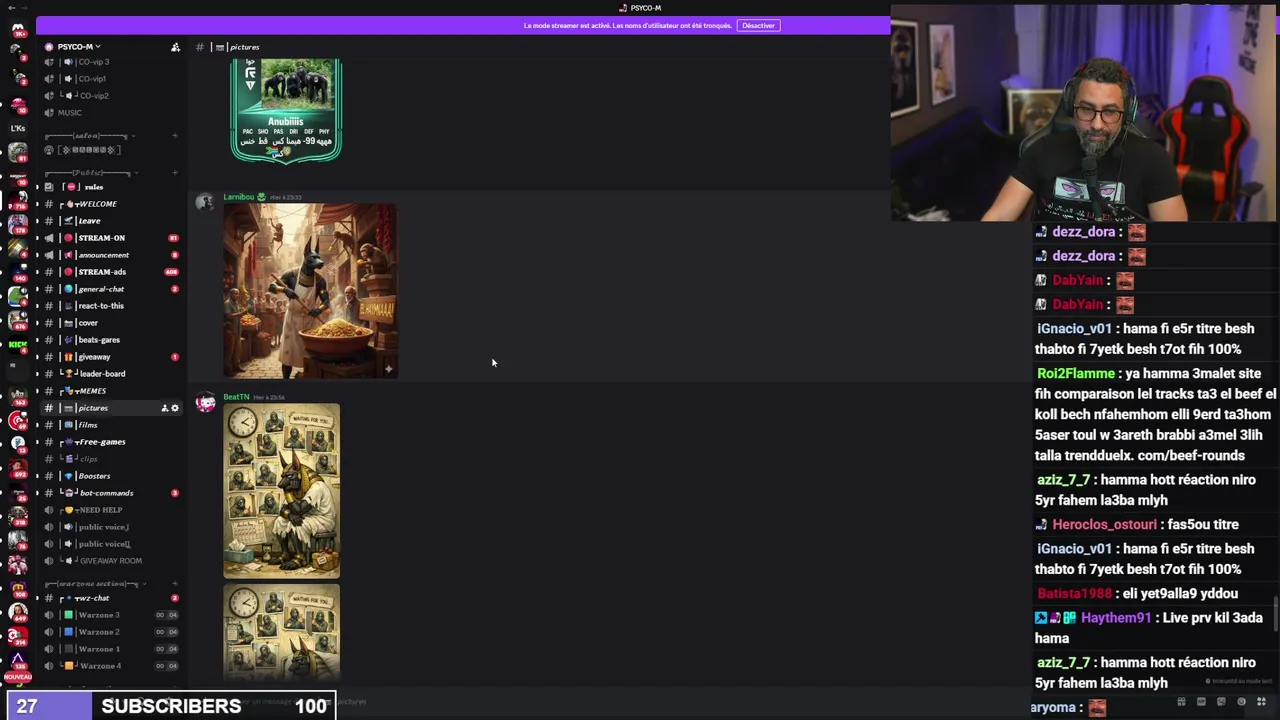Click the plus icon beside warzone section
1280x720 pixels.
click(175, 584)
